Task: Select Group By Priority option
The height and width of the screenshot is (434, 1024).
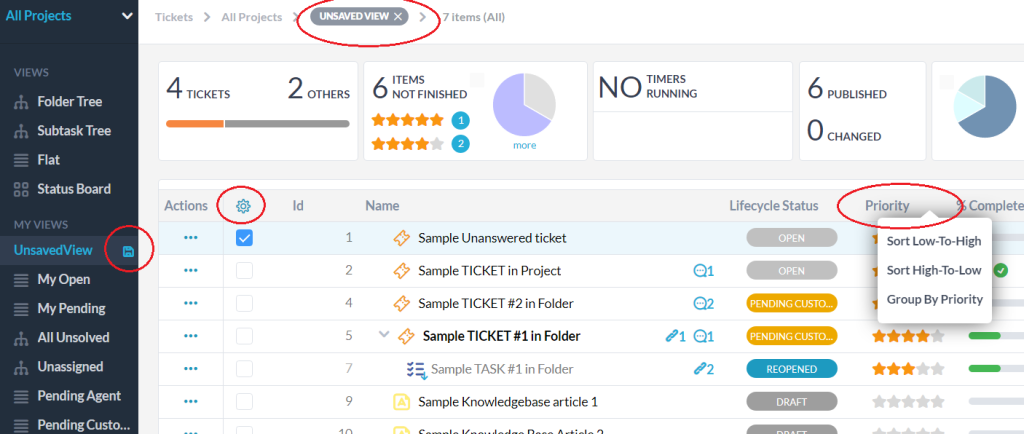Action: pyautogui.click(x=934, y=299)
